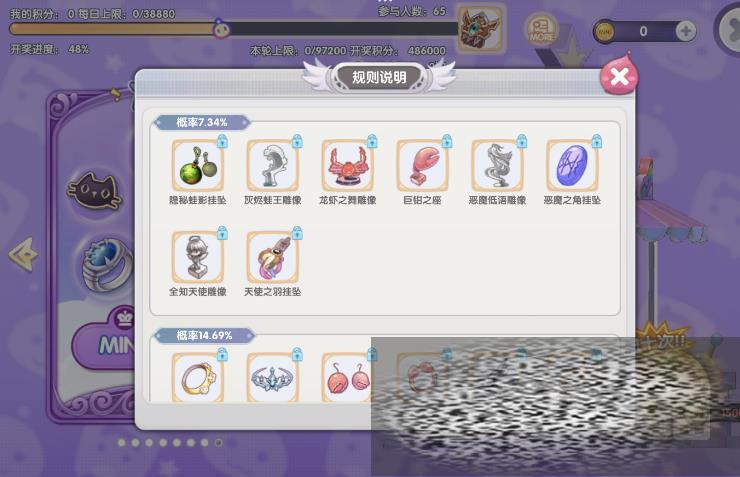740x477 pixels.
Task: Select the 隐秘蛙影挂坠 item icon
Action: tap(198, 165)
